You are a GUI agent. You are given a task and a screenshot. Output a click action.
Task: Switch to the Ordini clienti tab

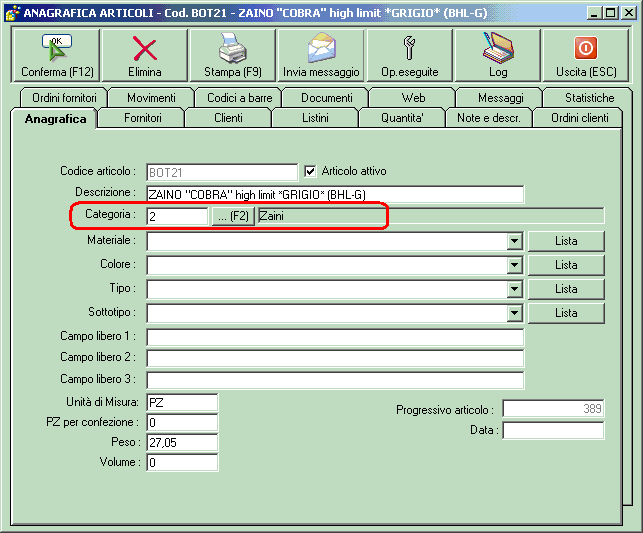(x=579, y=118)
